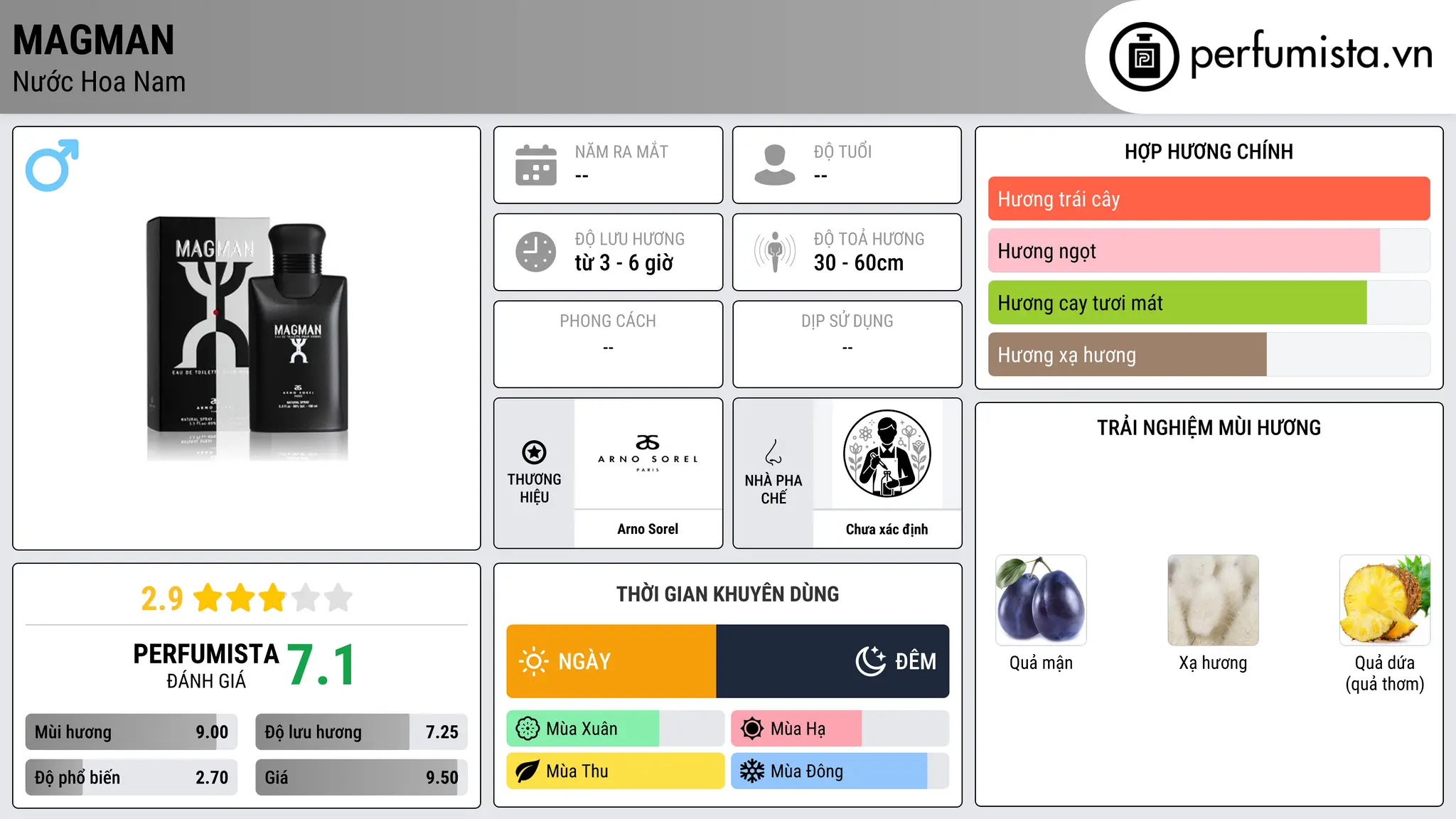Click the Độ phổ biến 2.70 score bar

tap(132, 778)
